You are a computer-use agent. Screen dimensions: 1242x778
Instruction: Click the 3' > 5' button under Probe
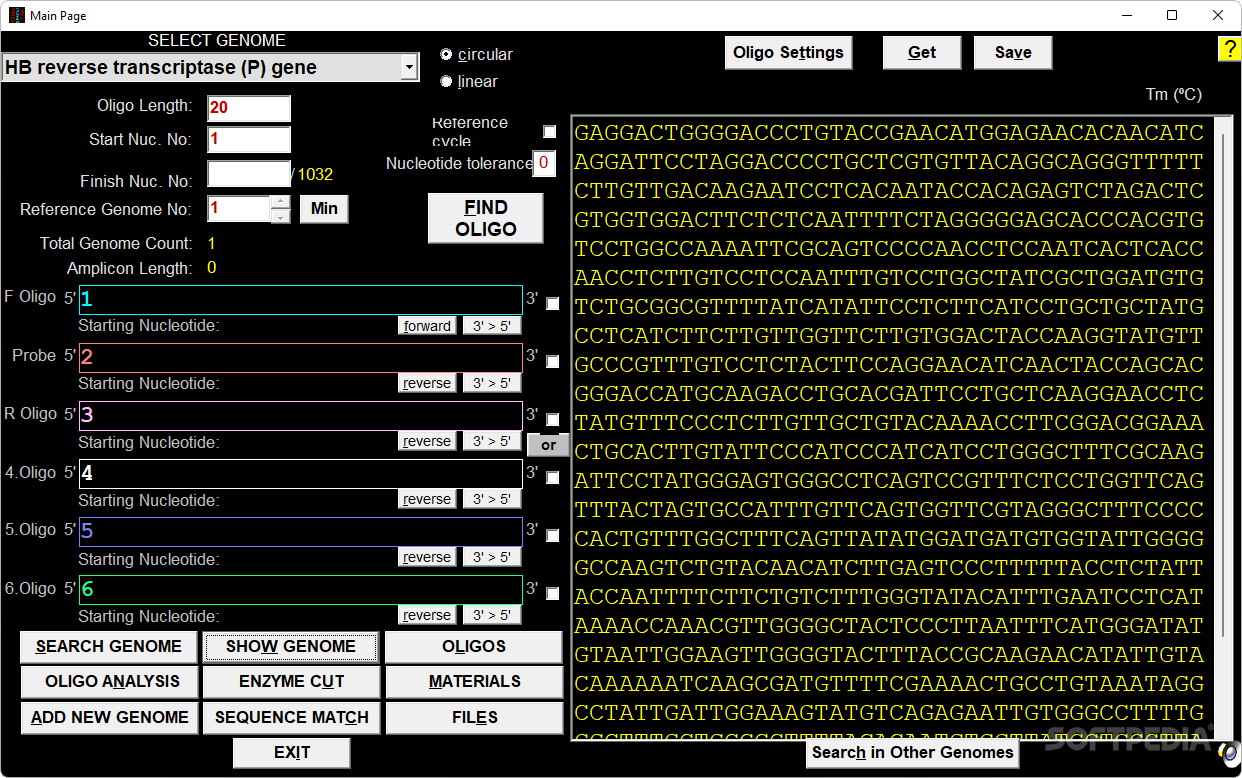(x=492, y=383)
